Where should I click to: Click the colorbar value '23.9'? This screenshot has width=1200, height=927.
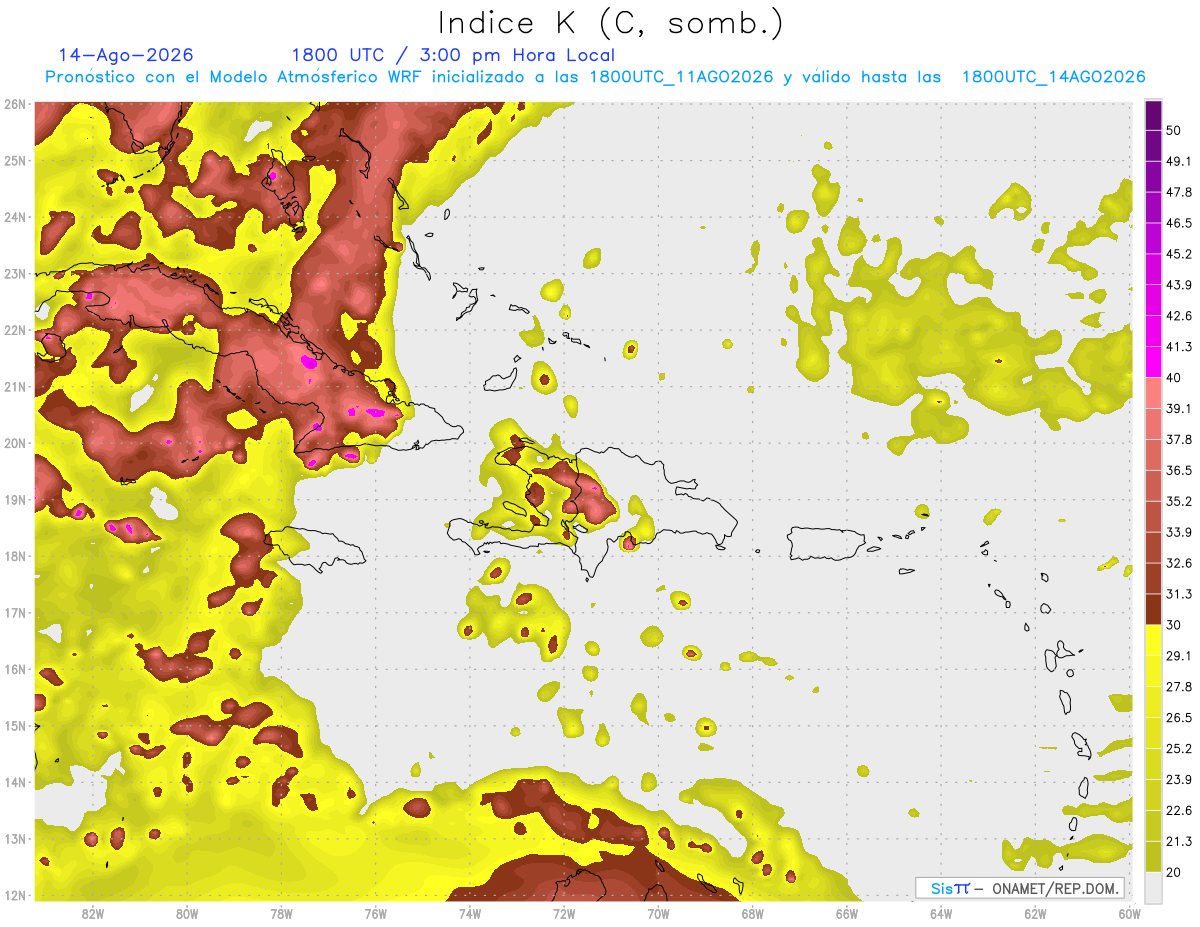[x=1178, y=780]
